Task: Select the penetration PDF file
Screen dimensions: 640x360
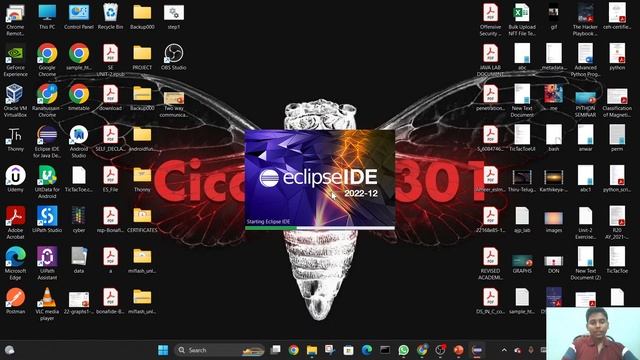Action: [x=490, y=98]
